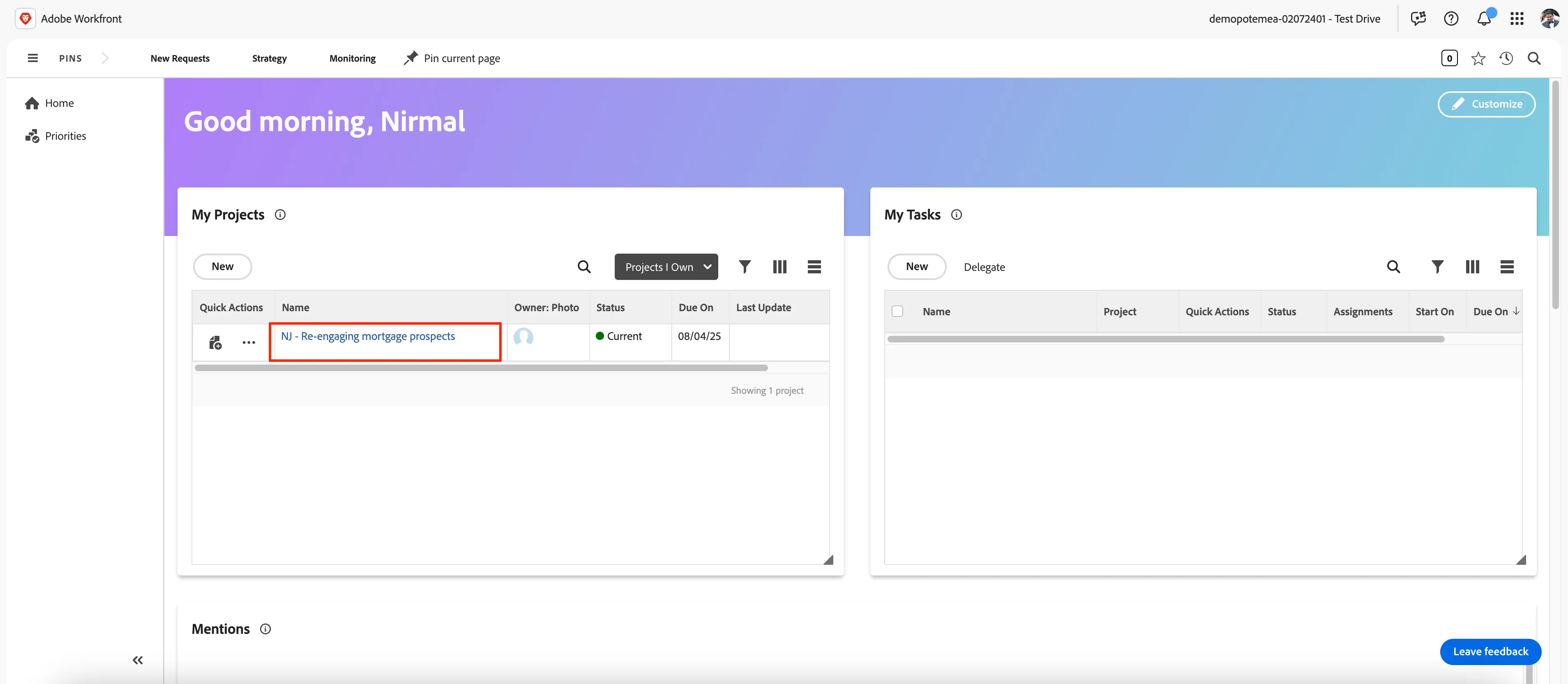Click Delegate in My Tasks
This screenshot has width=1568, height=684.
984,267
